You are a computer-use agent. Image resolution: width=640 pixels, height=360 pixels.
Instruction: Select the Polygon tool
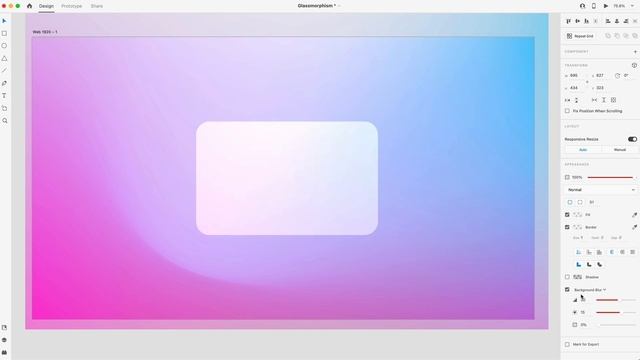click(4, 58)
